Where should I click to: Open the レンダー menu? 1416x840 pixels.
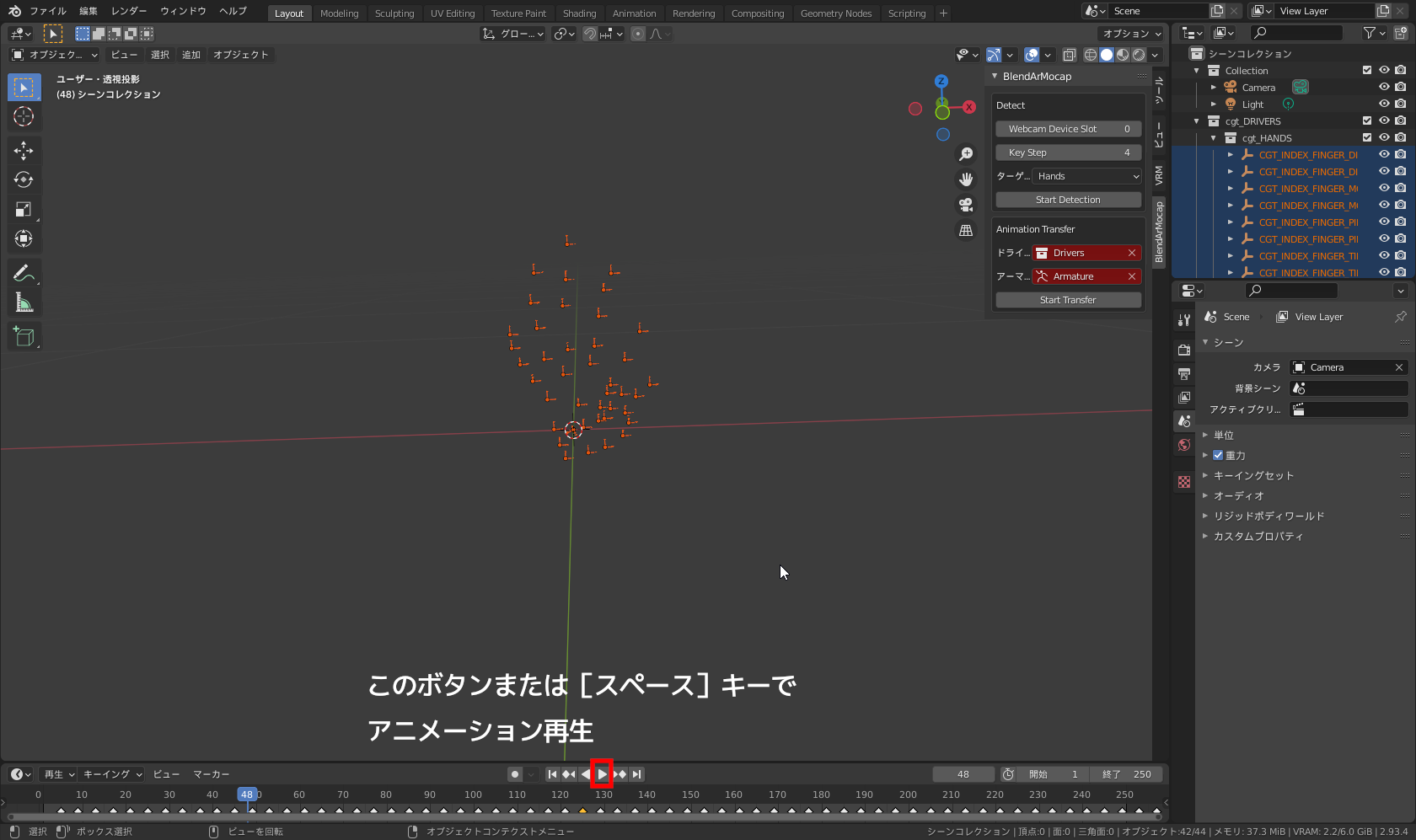(129, 12)
